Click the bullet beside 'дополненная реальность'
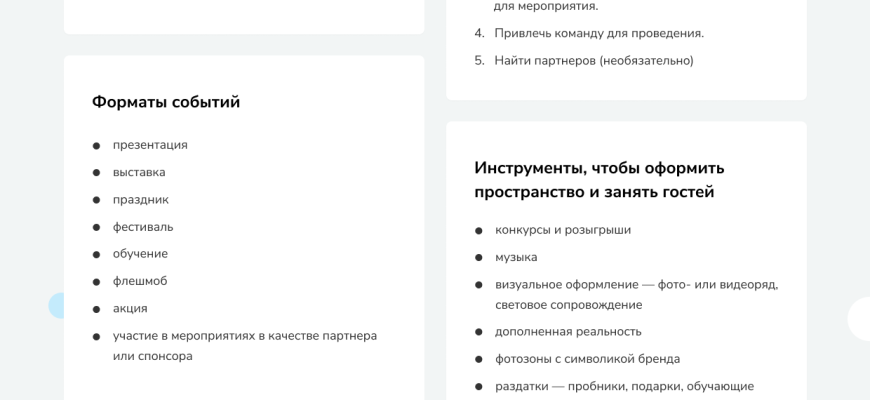The image size is (870, 400). (479, 332)
